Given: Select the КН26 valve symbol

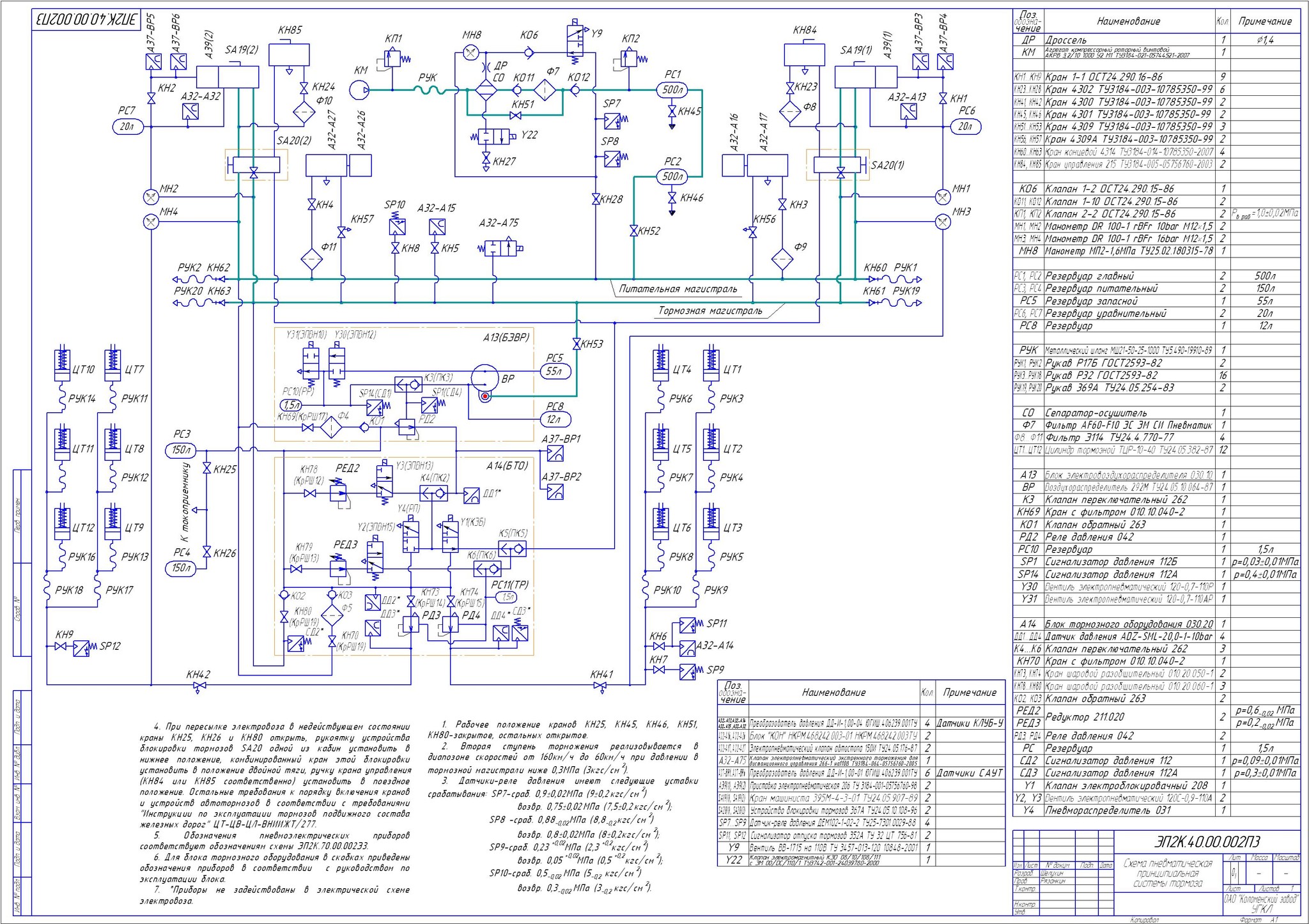Looking at the screenshot, I should point(206,552).
